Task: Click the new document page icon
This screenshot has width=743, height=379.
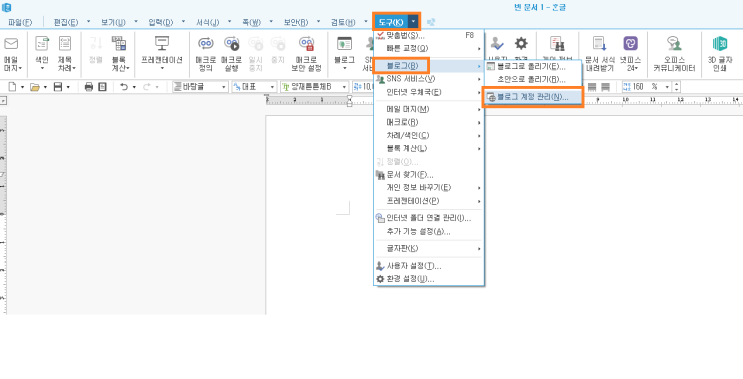Action: click(12, 87)
